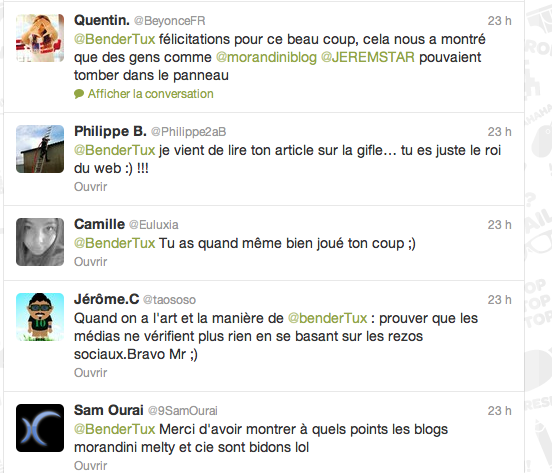Click the @Euluxia username handle
Image resolution: width=552 pixels, height=473 pixels.
point(153,225)
